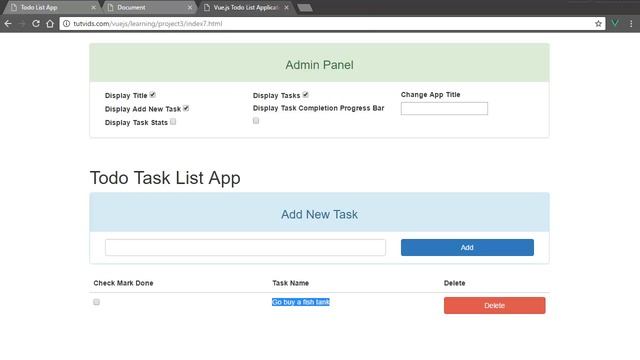Click the browser address bar URL
The image size is (640, 360).
coord(148,24)
